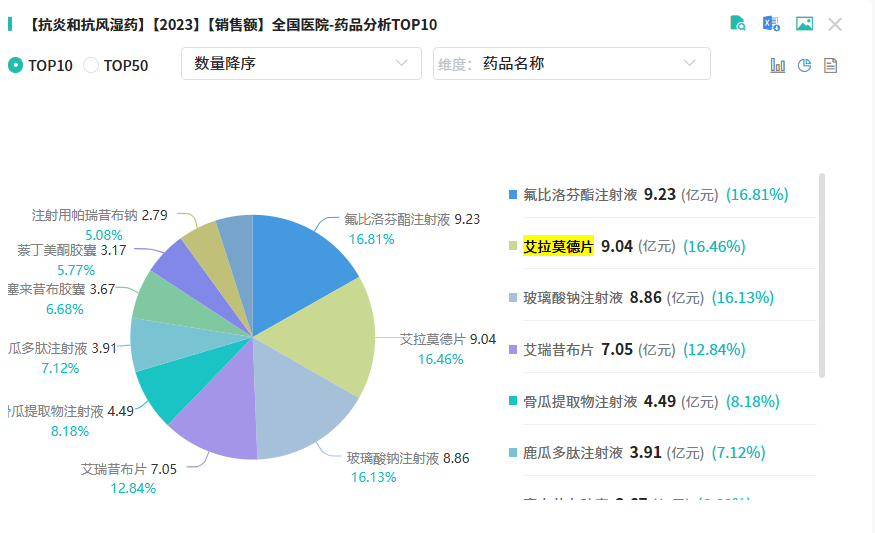Image resolution: width=875 pixels, height=533 pixels.
Task: Click pie label 氟比洛芬酯注射液 9.23
Action: pyautogui.click(x=412, y=219)
